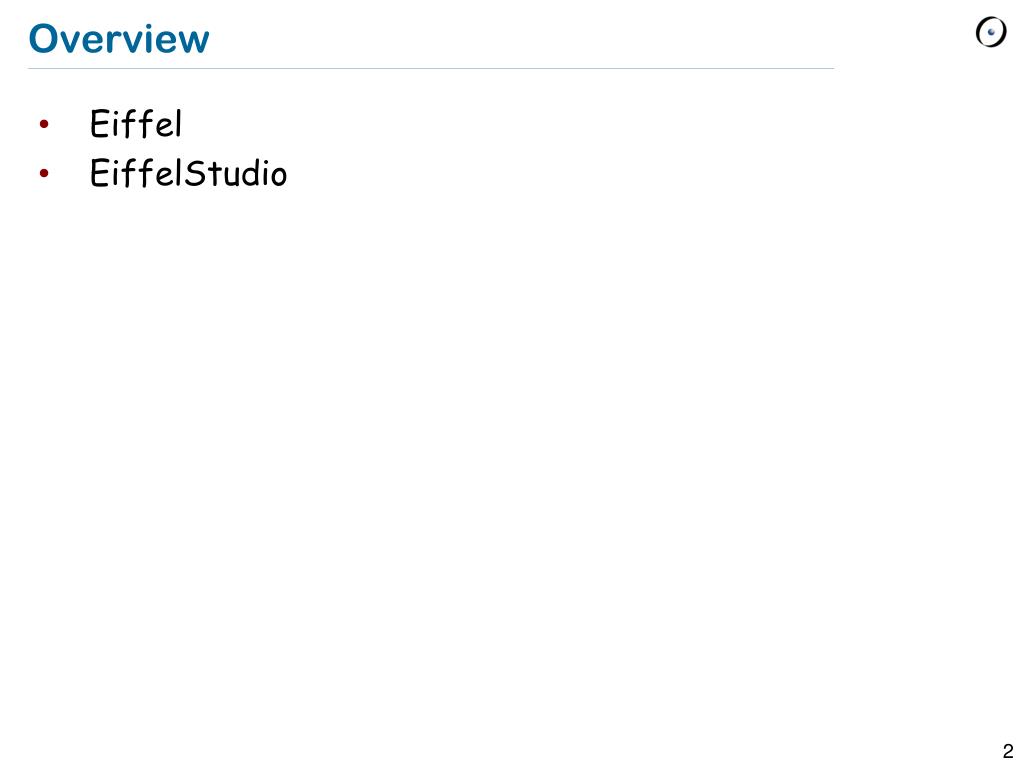Image resolution: width=1024 pixels, height=768 pixels.
Task: Click the letter "d" in EiffelStudio
Action: pos(249,174)
